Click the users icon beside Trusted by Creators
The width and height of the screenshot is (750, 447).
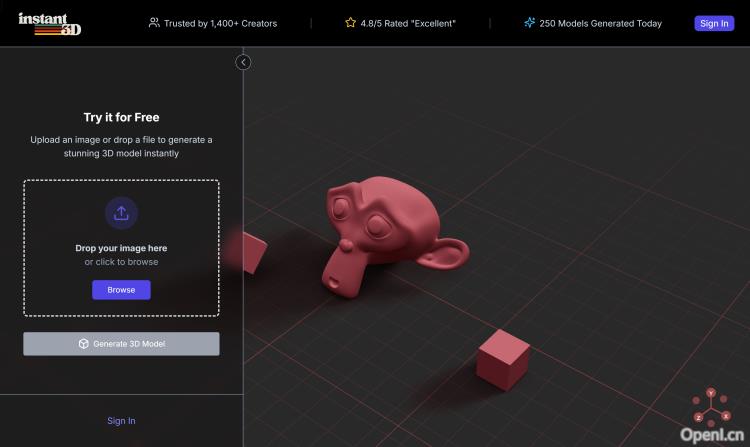[x=154, y=23]
